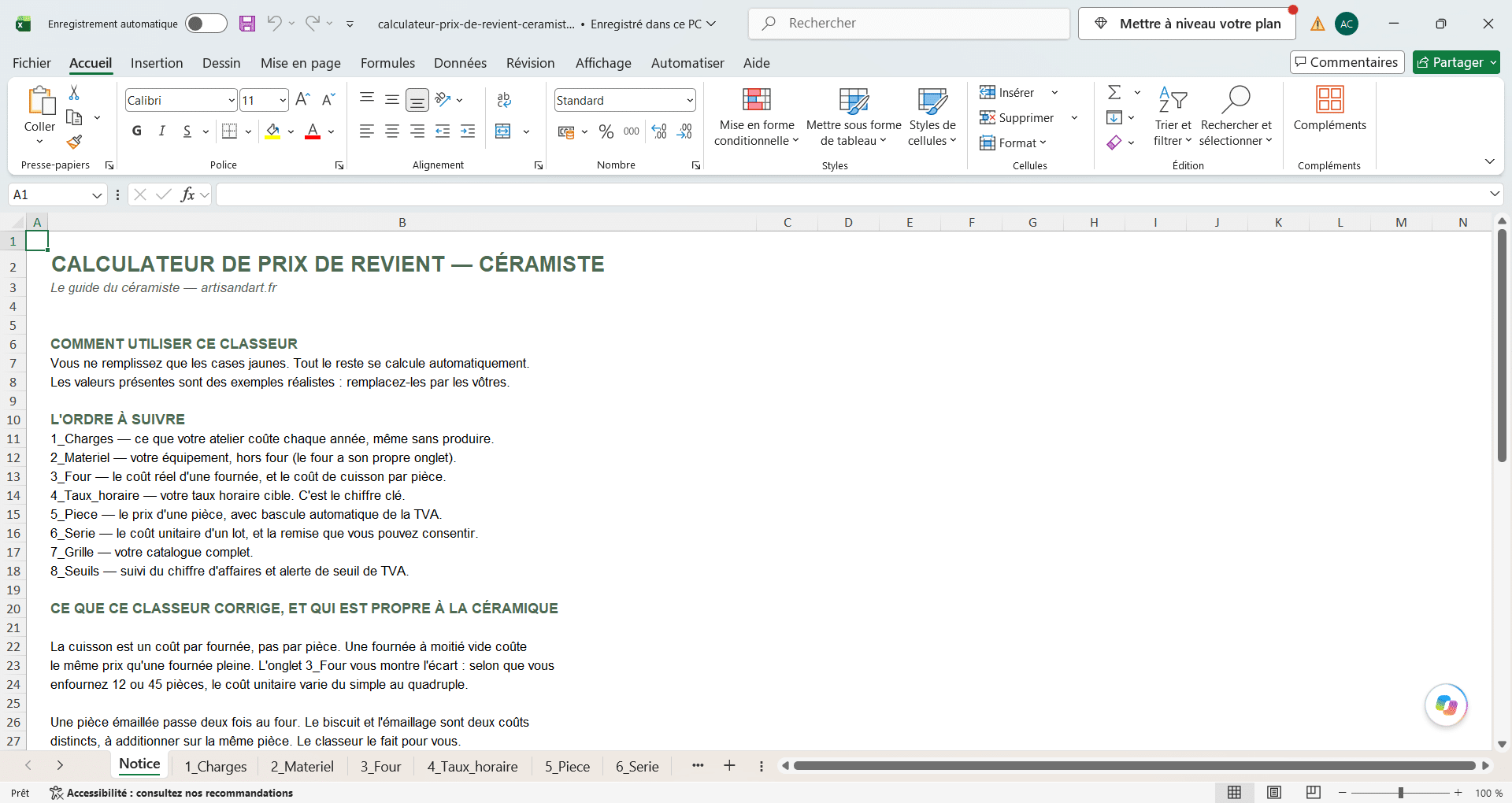Viewport: 1512px width, 803px height.
Task: Click the AutoSum sigma icon
Action: tap(1114, 93)
